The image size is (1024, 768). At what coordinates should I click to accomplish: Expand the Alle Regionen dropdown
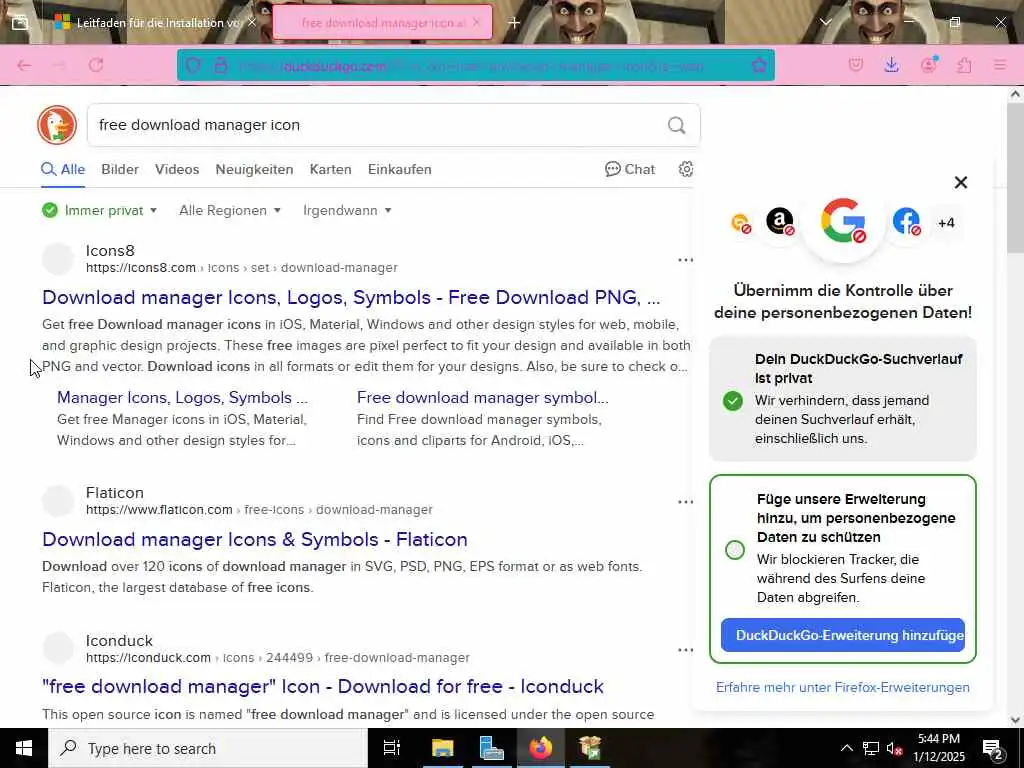pyautogui.click(x=230, y=210)
